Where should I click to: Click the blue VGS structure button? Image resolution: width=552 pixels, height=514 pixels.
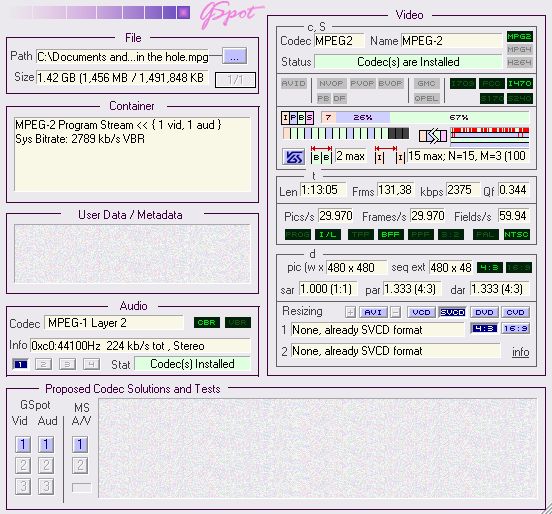point(294,157)
